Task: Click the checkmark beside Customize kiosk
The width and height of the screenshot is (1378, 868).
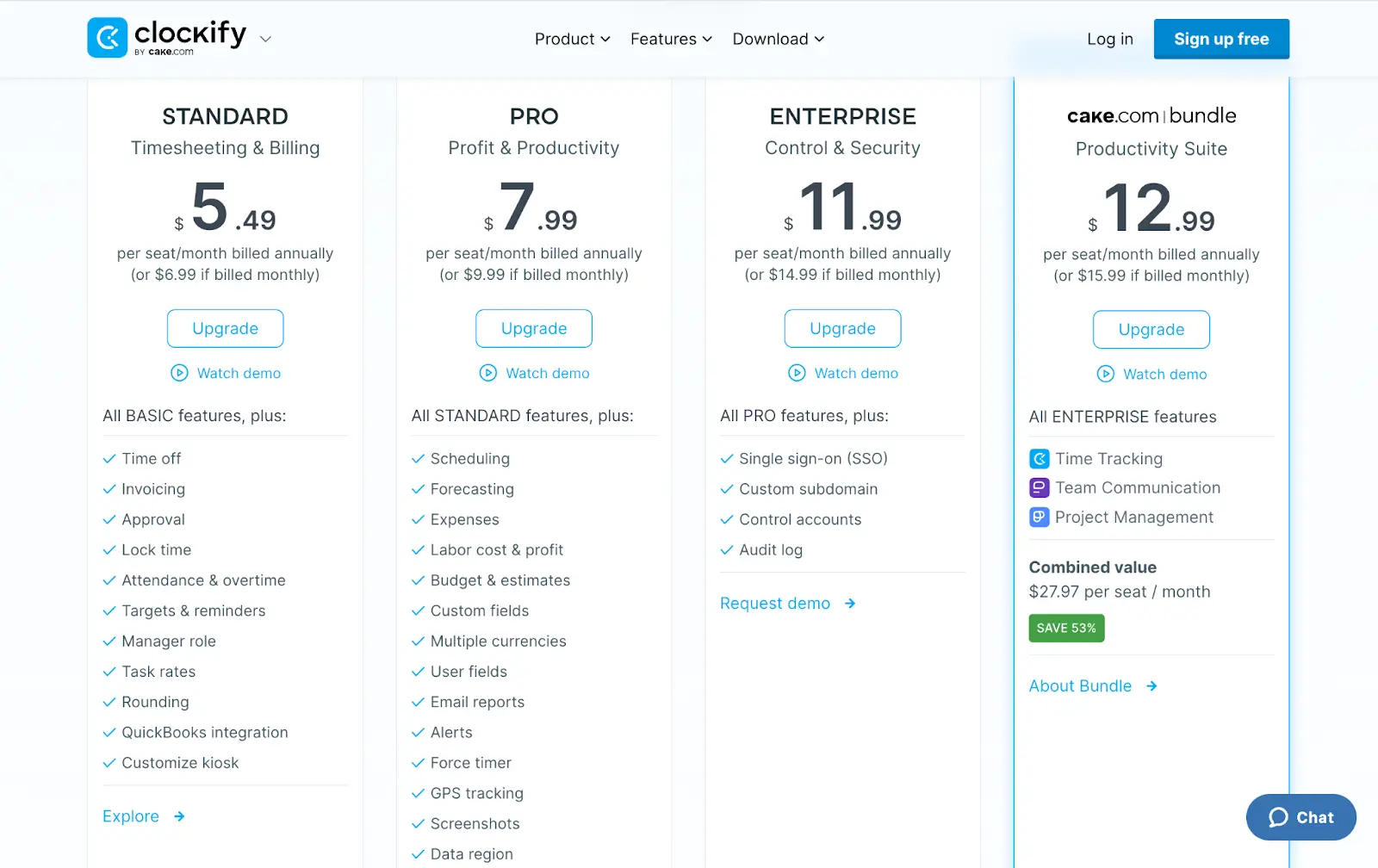Action: (109, 763)
